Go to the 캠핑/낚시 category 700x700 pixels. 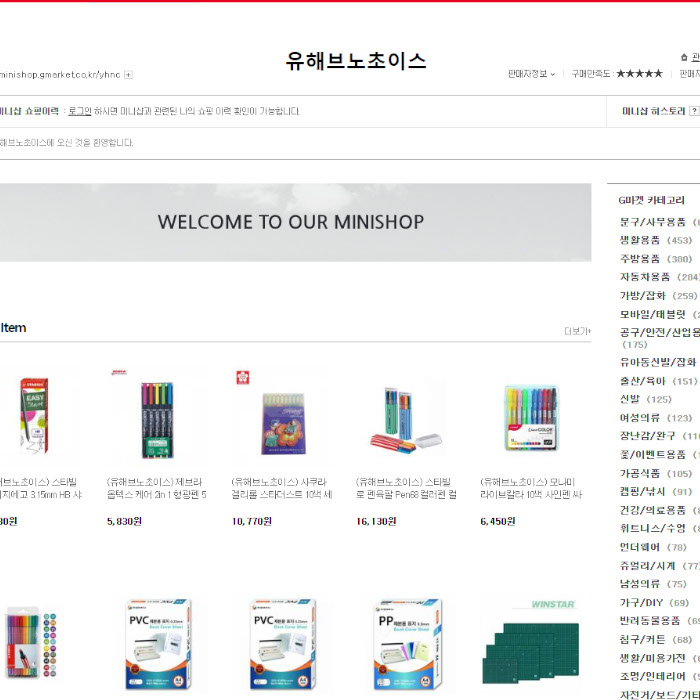coord(639,492)
